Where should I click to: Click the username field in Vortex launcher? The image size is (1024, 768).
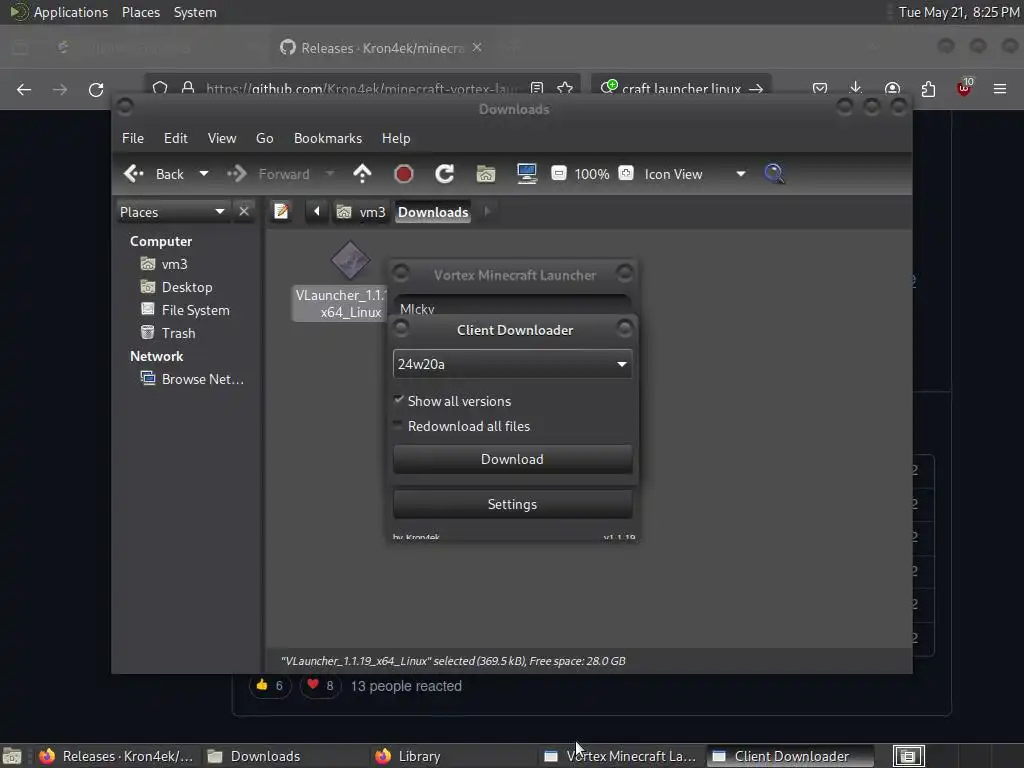tap(513, 306)
